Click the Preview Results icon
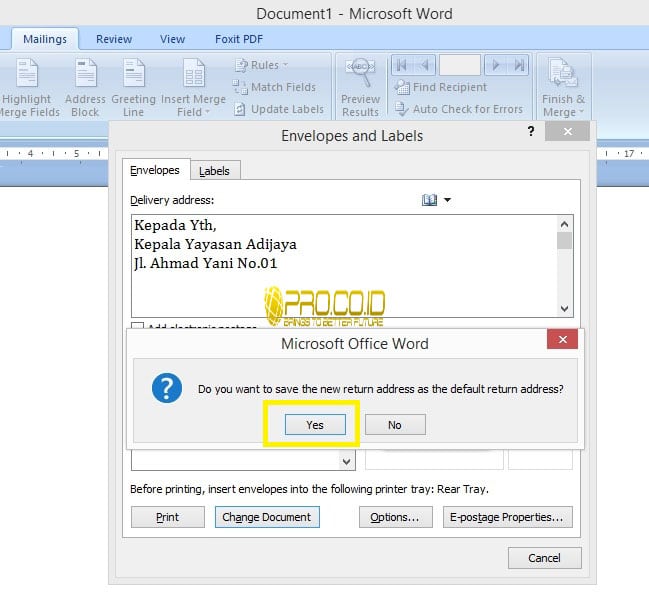Screen dimensions: 649x610 [361, 73]
